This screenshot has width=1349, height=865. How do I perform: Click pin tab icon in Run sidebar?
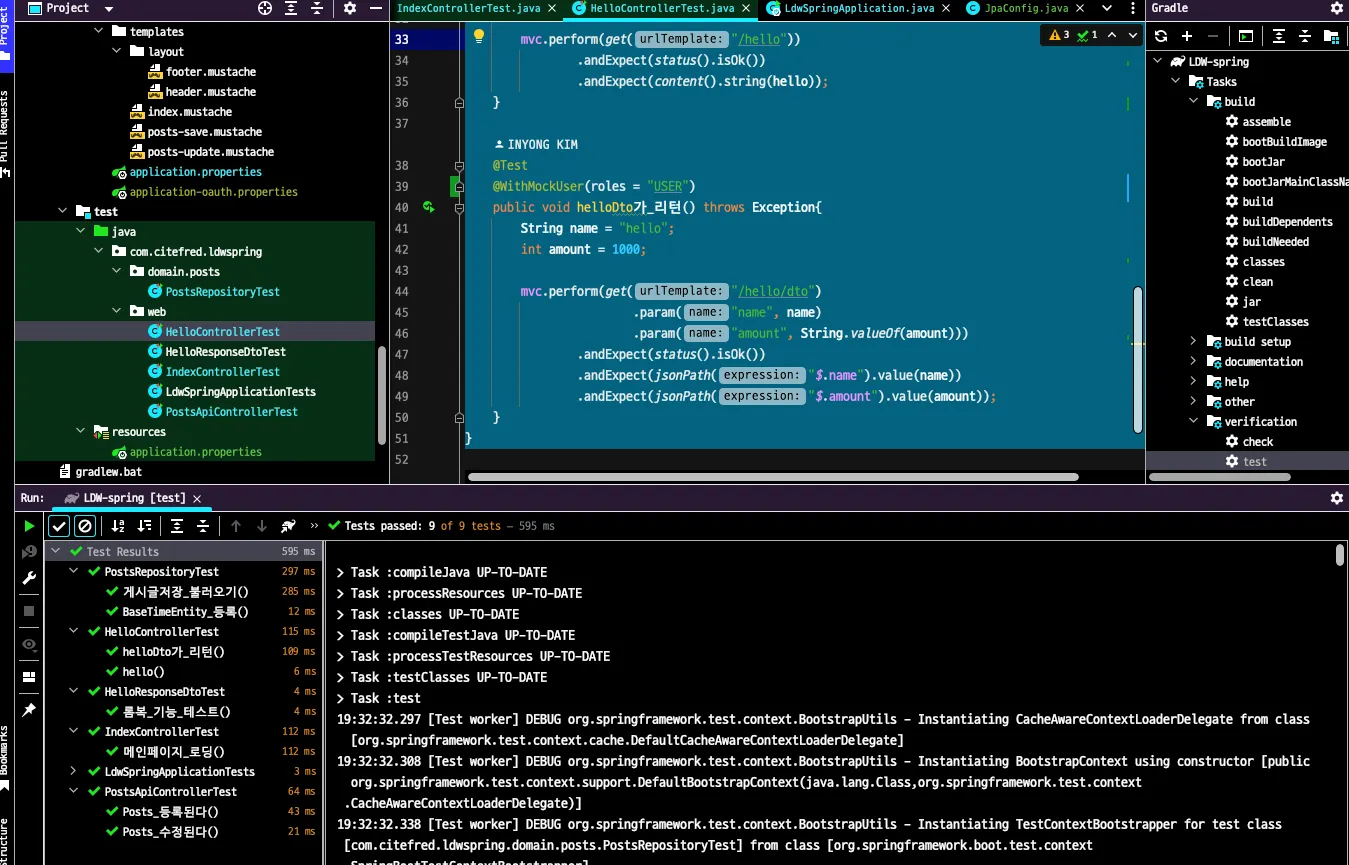(x=29, y=710)
